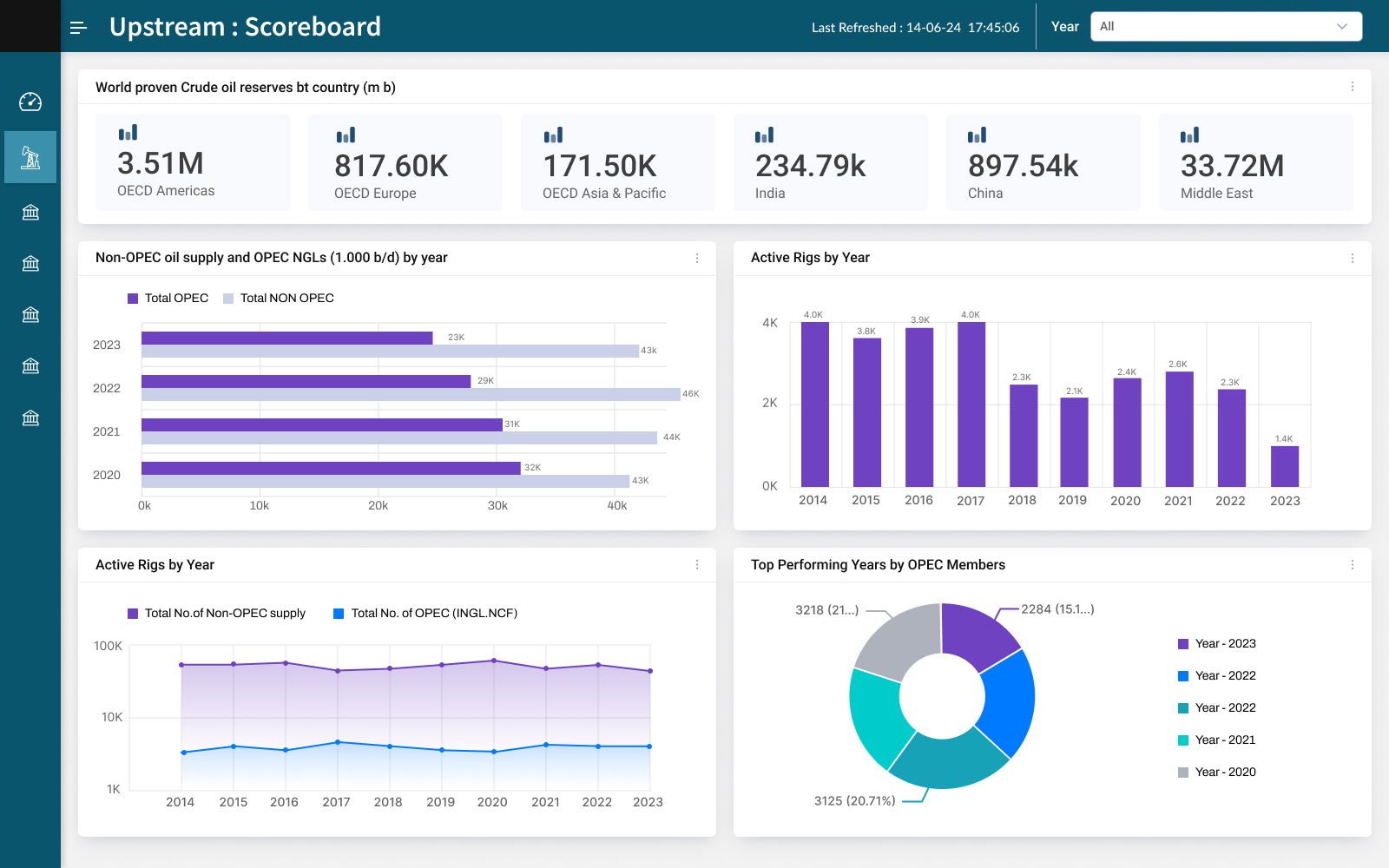Open options menu for Non-OPEC oil supply chart
Screen dimensions: 1389x868
click(696, 258)
